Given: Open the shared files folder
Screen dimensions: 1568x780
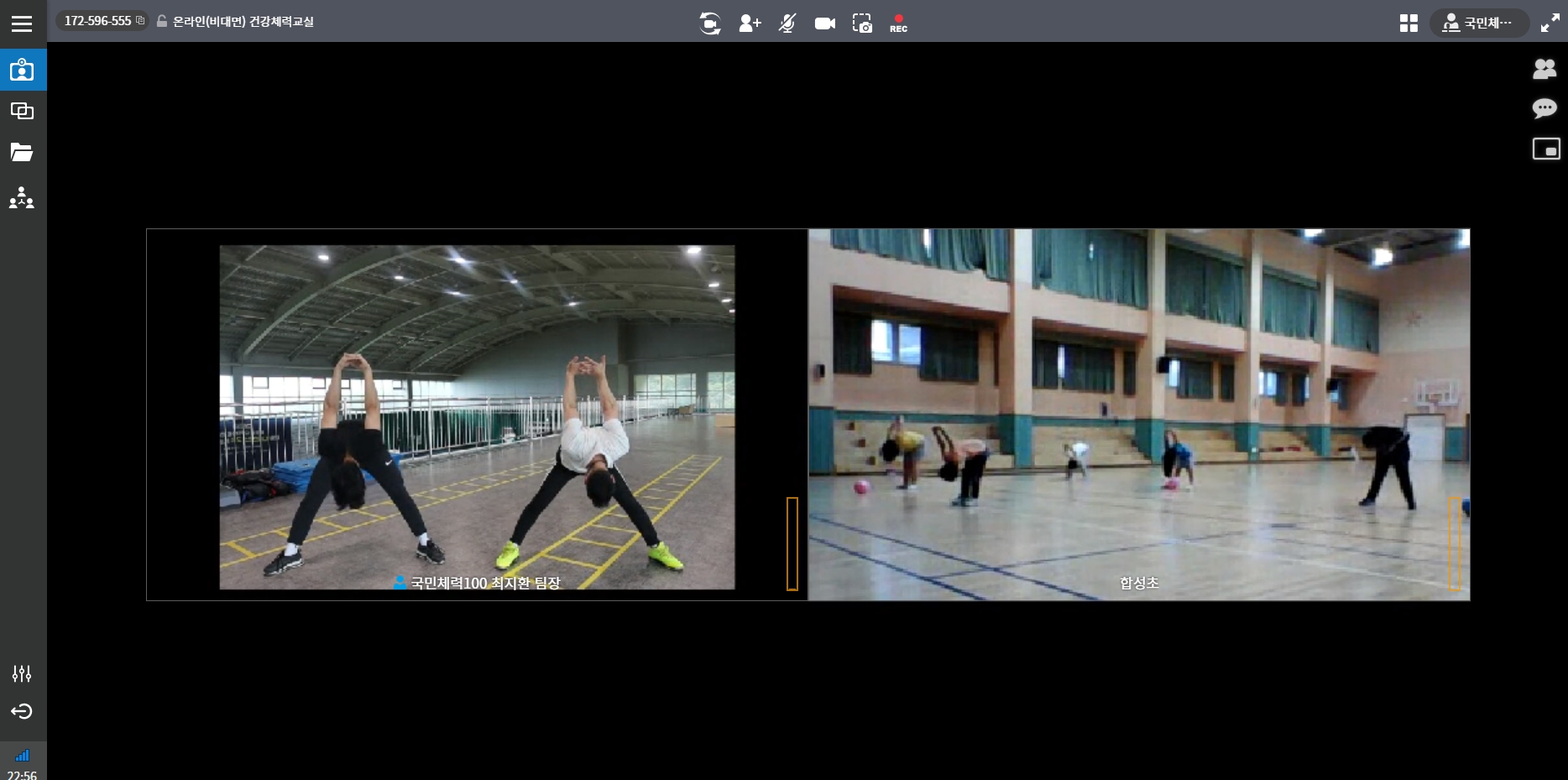Looking at the screenshot, I should (x=23, y=152).
